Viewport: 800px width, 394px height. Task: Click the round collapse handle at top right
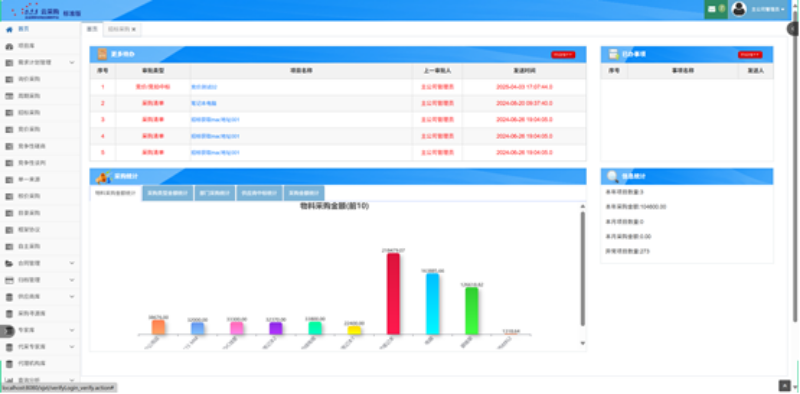(x=792, y=29)
